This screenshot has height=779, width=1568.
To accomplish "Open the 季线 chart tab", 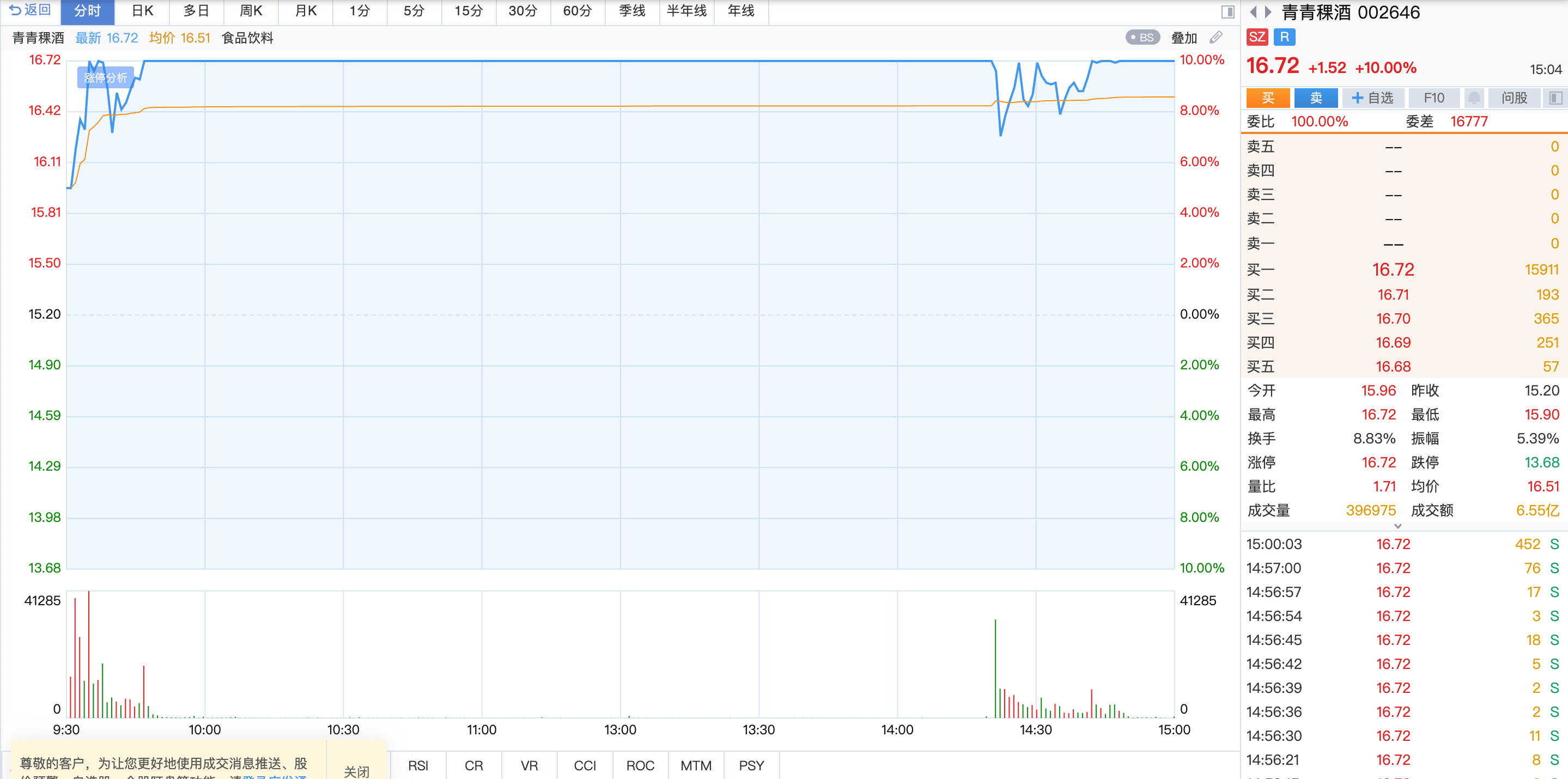I will coord(633,11).
